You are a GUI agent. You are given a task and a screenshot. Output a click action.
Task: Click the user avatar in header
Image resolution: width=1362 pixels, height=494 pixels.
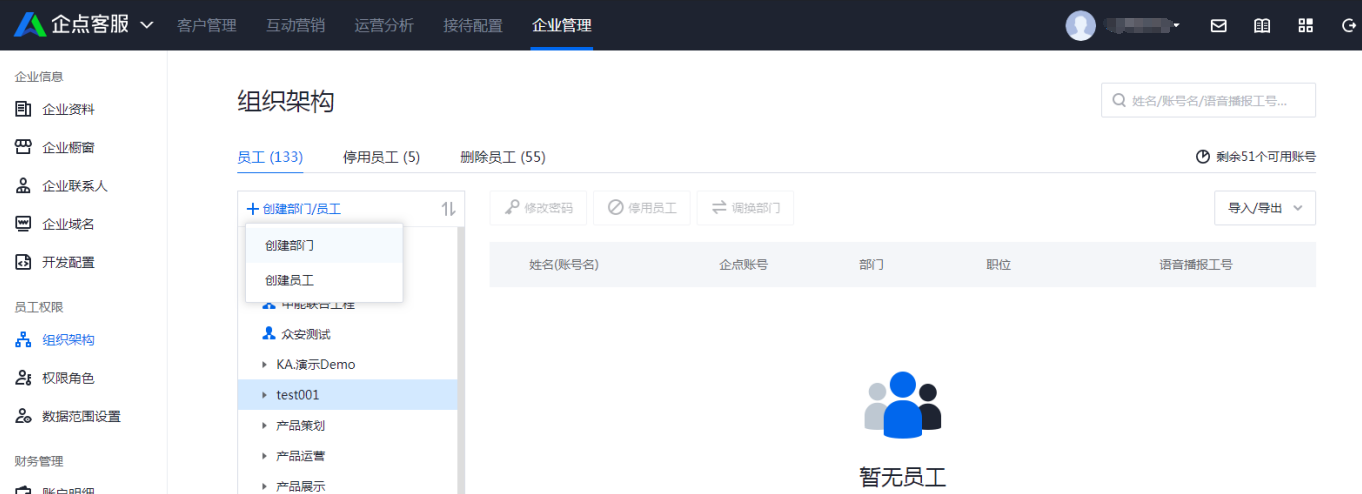tap(1080, 26)
